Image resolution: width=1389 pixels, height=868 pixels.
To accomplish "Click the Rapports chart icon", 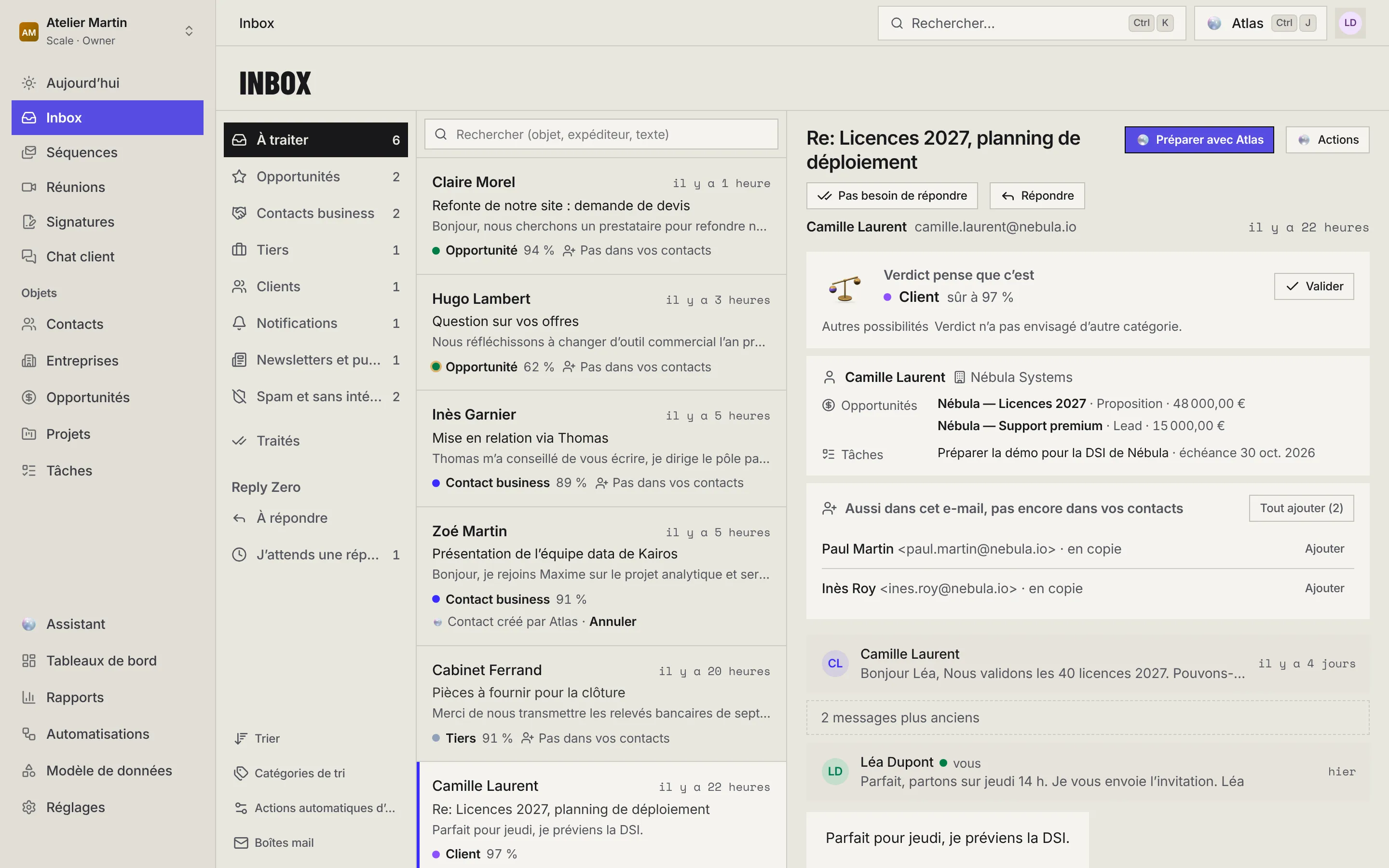I will [29, 697].
